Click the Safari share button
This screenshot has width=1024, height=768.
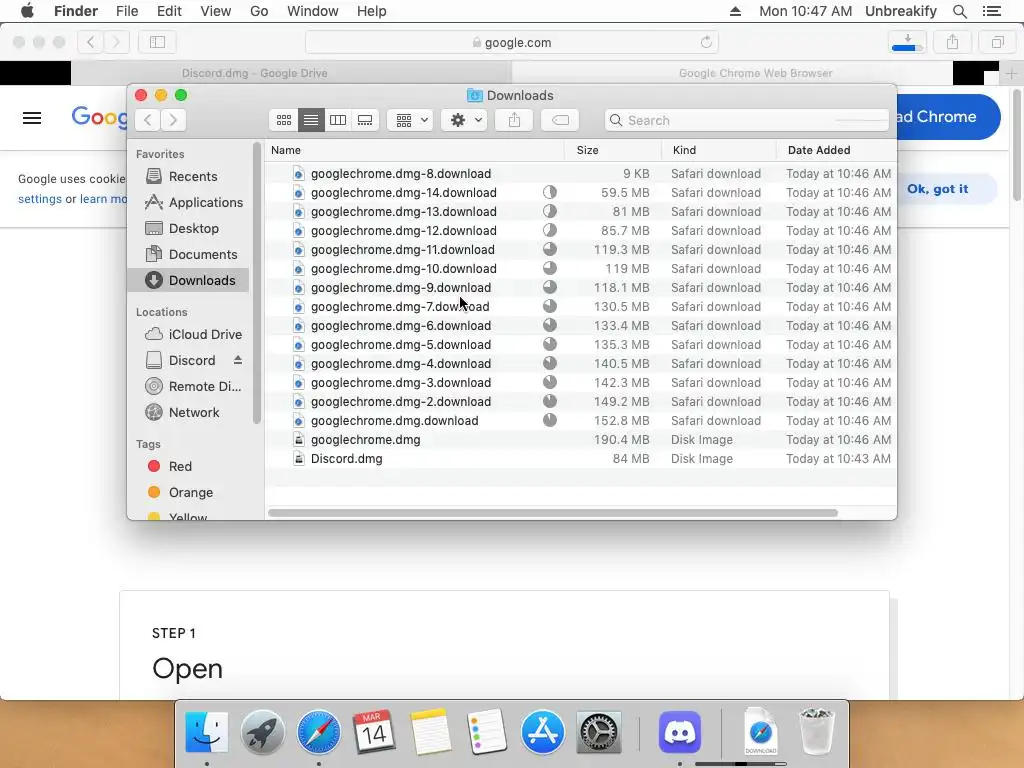953,42
